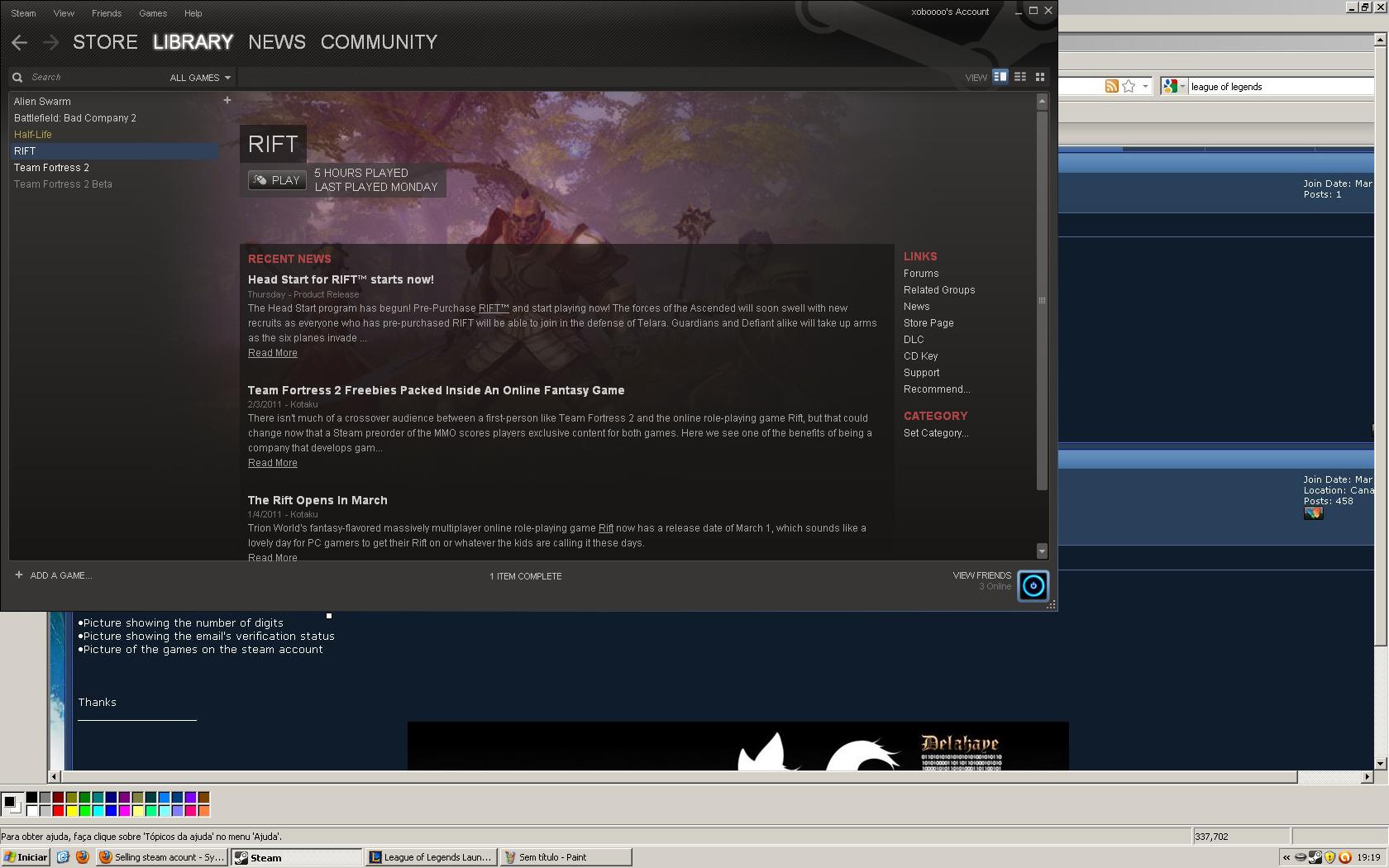1389x868 pixels.
Task: Open the Related Groups link
Action: (939, 290)
